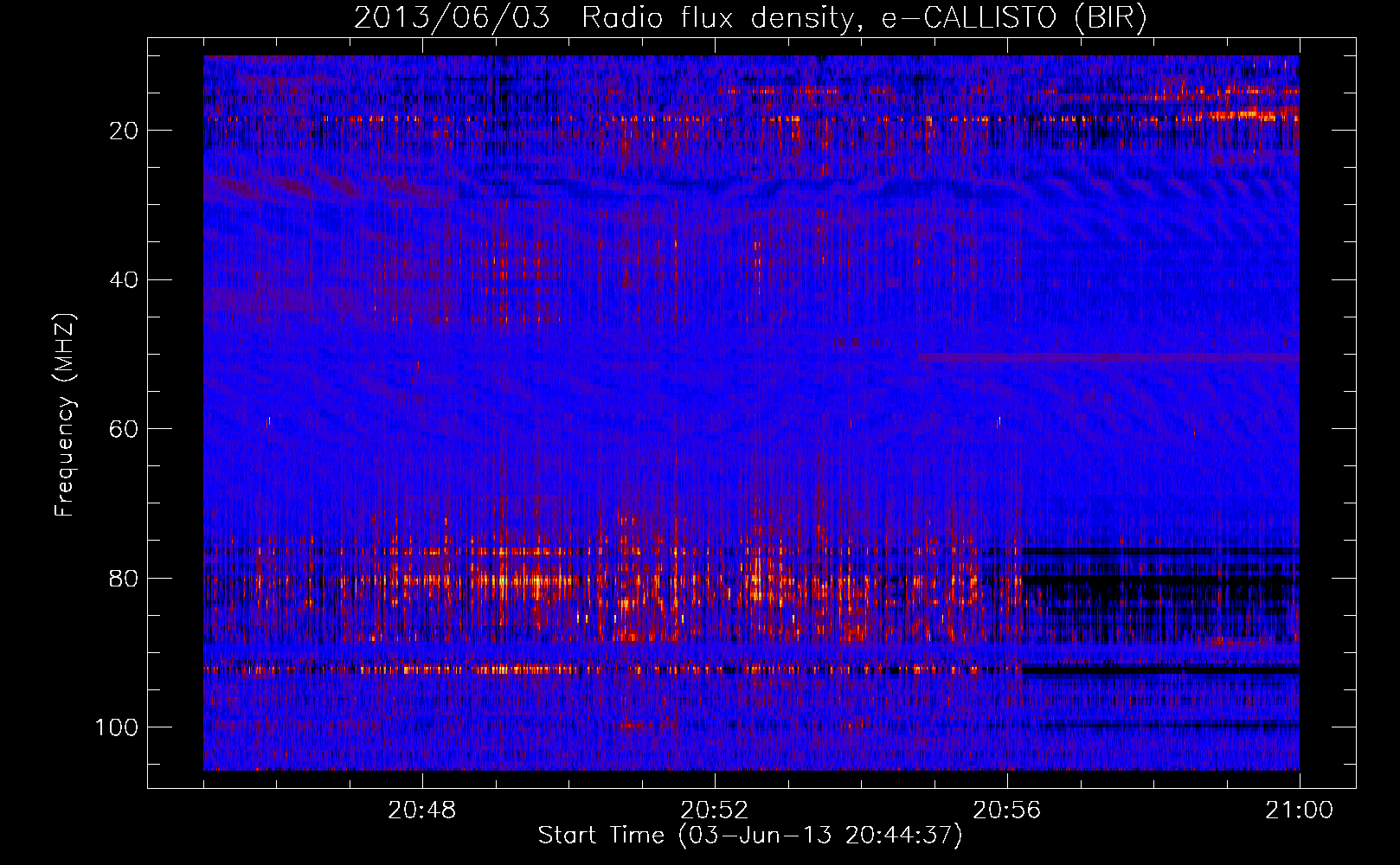Click the '80' frequency tick label
This screenshot has height=865, width=1400.
124,578
